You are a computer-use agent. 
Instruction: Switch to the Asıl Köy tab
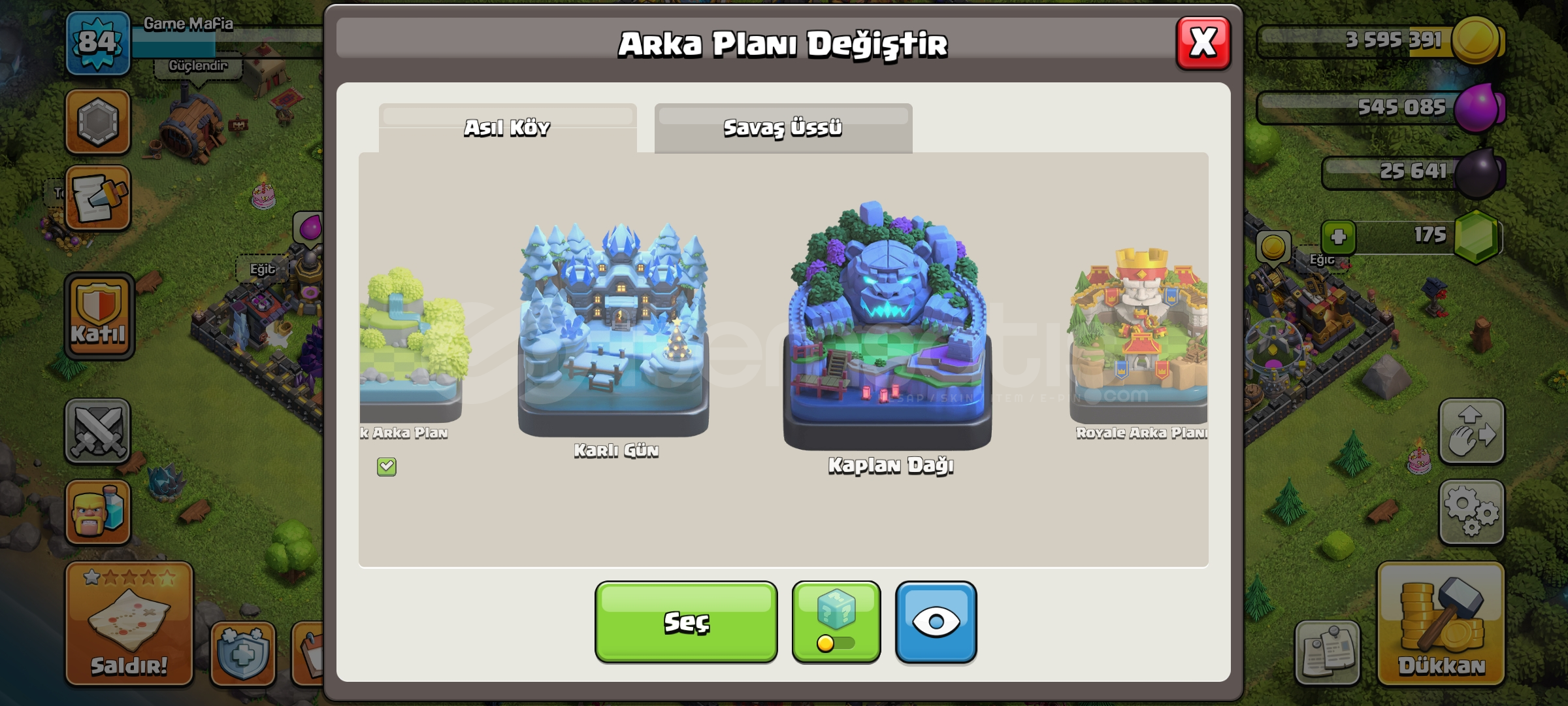click(508, 128)
